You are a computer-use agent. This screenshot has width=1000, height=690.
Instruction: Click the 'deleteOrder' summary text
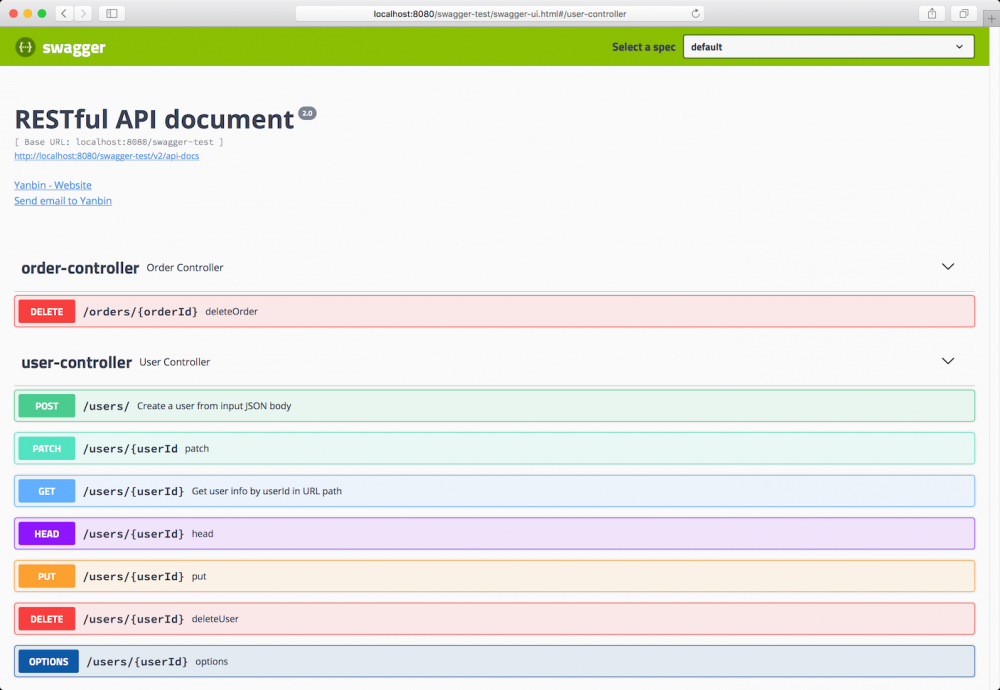(232, 311)
